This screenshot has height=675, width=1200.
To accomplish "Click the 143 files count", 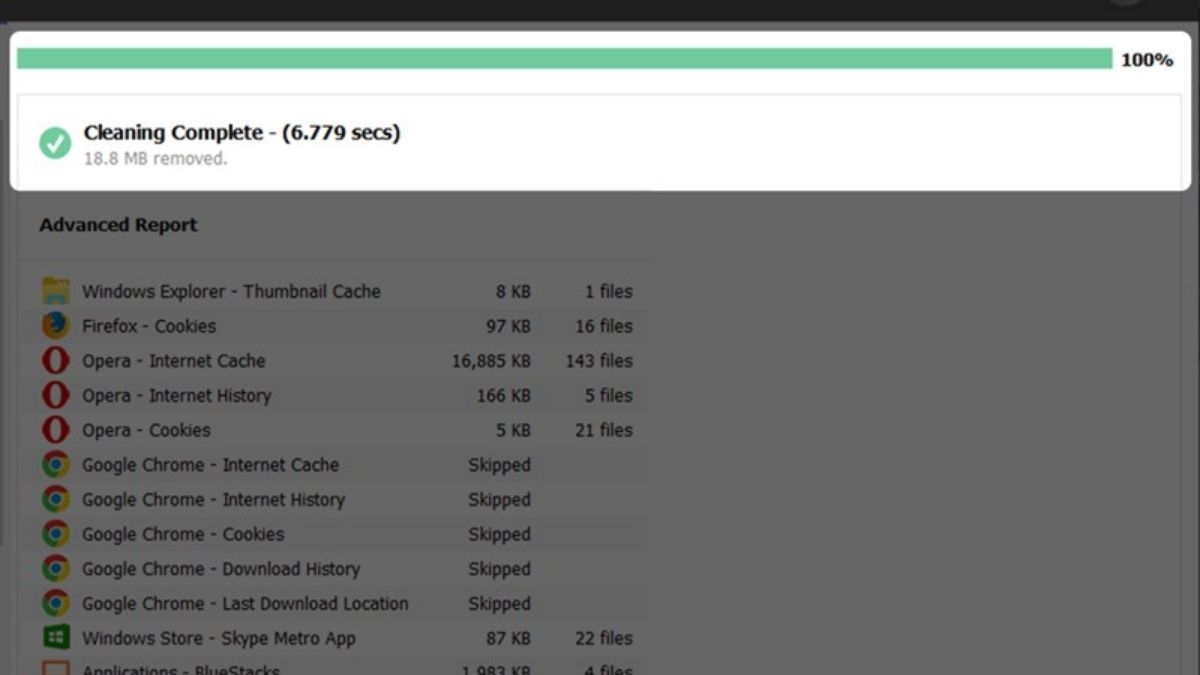I will (x=599, y=361).
